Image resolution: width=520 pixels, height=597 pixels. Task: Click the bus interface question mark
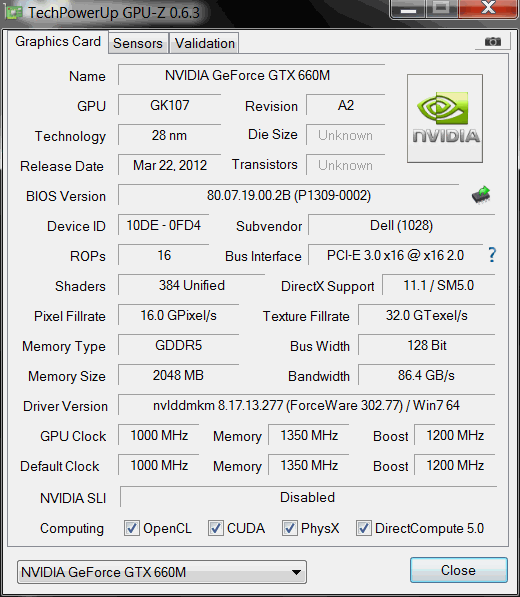(492, 255)
